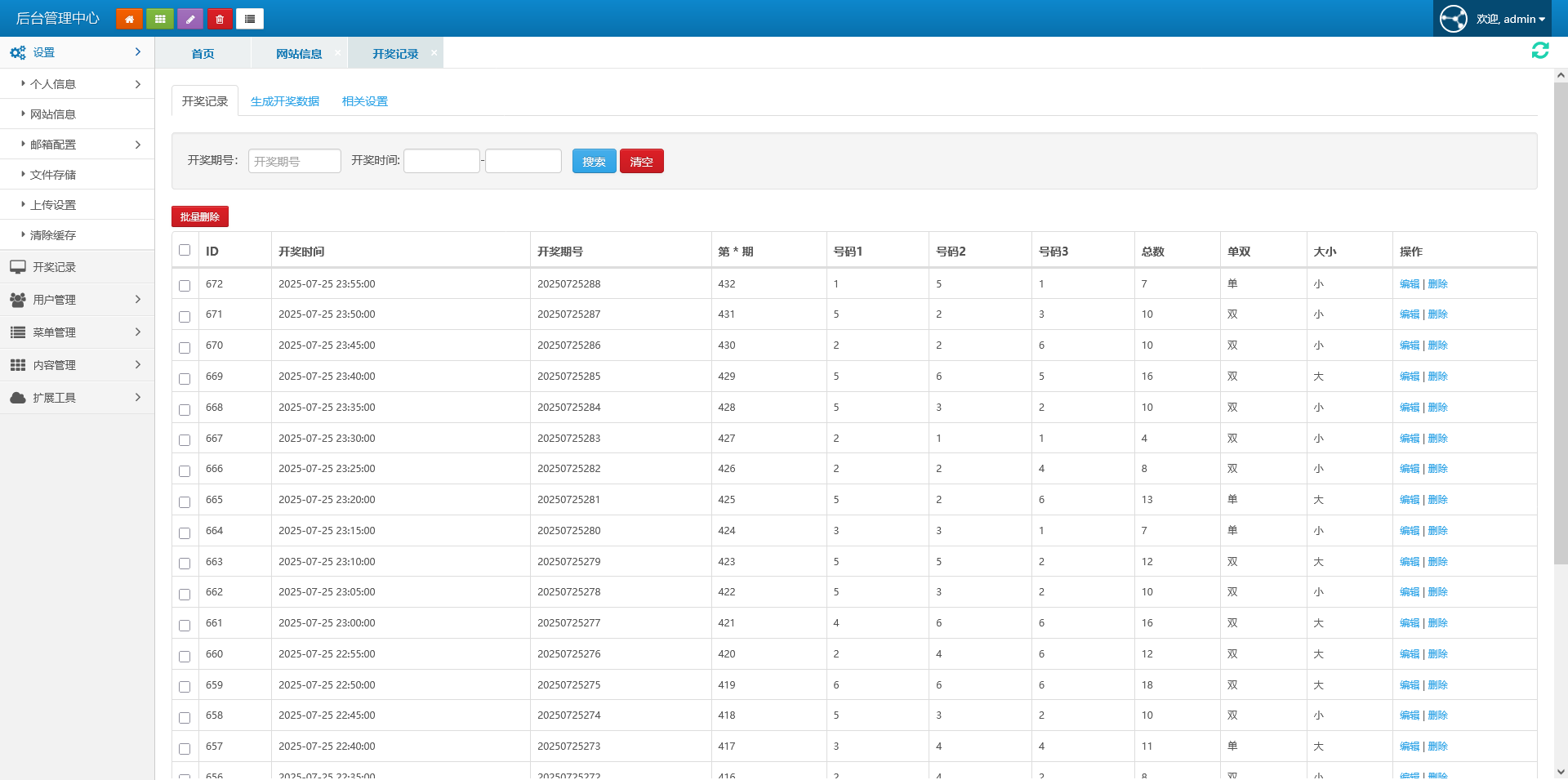Image resolution: width=1568 pixels, height=780 pixels.
Task: Check the row with ID 669
Action: [x=185, y=379]
